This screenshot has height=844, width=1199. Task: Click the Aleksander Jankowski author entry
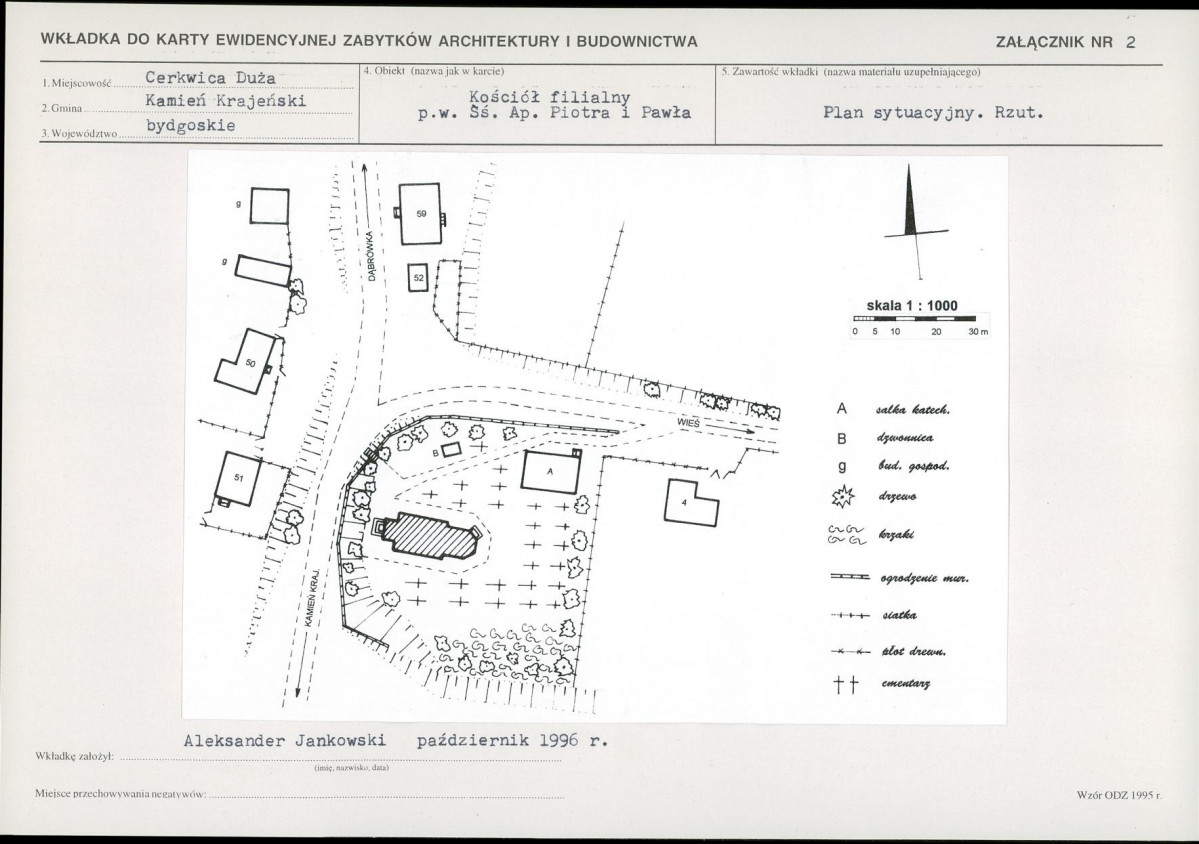coord(285,742)
